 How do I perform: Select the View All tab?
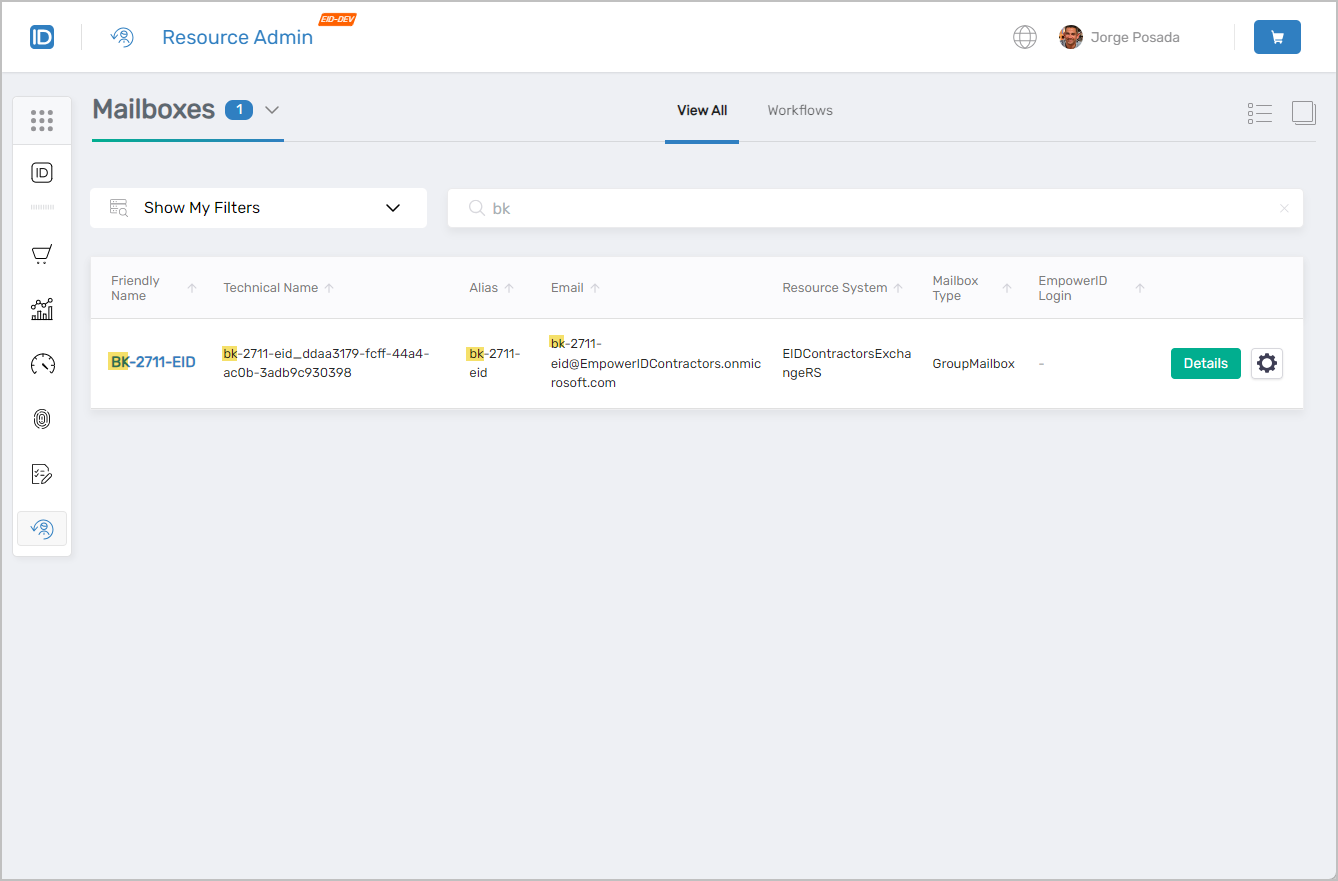pyautogui.click(x=701, y=110)
